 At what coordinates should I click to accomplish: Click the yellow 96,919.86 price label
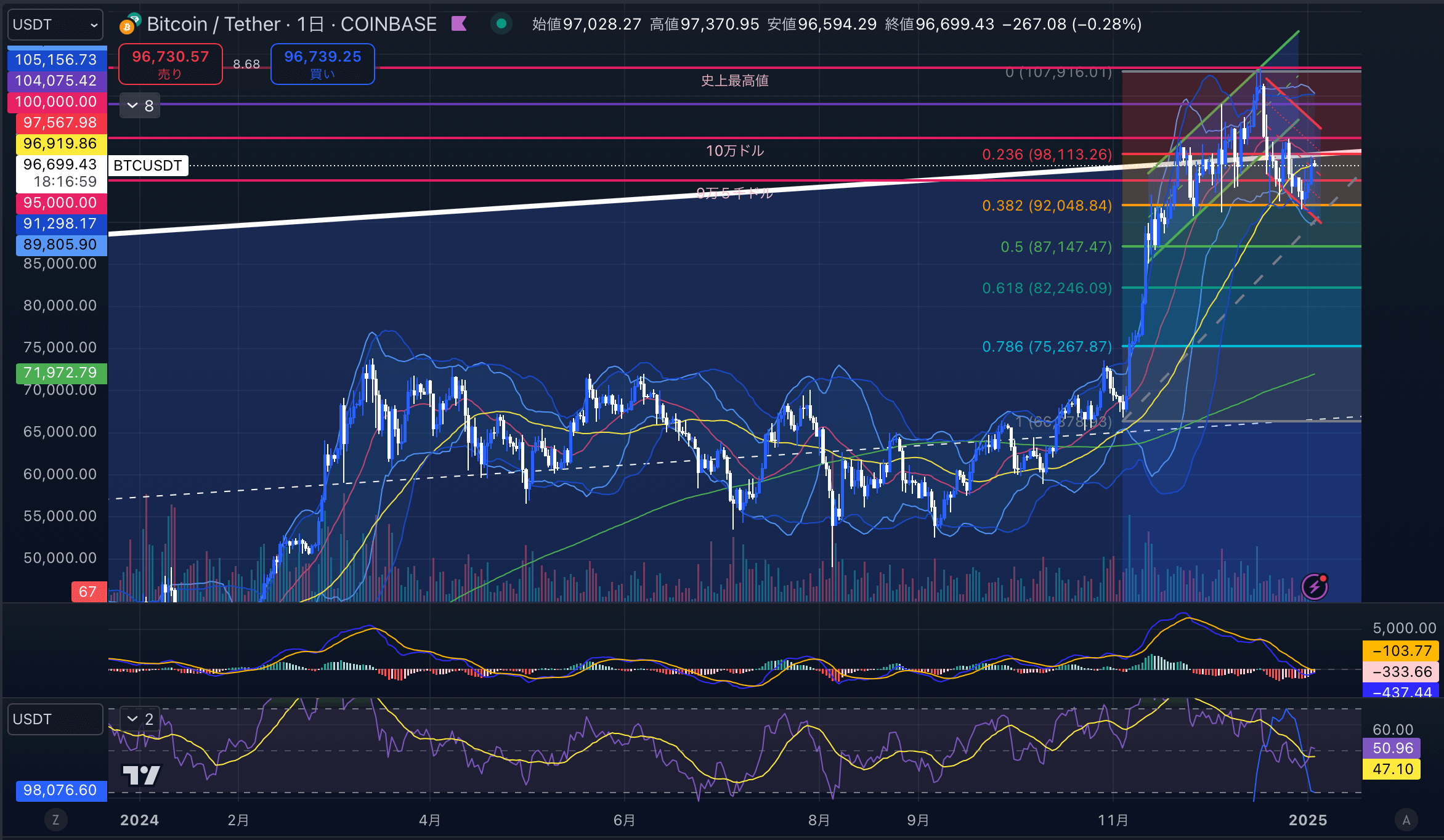coord(60,143)
